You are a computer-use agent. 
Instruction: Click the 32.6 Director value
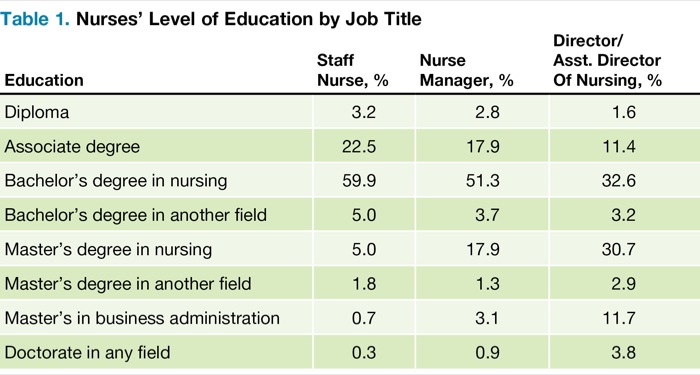pos(619,181)
